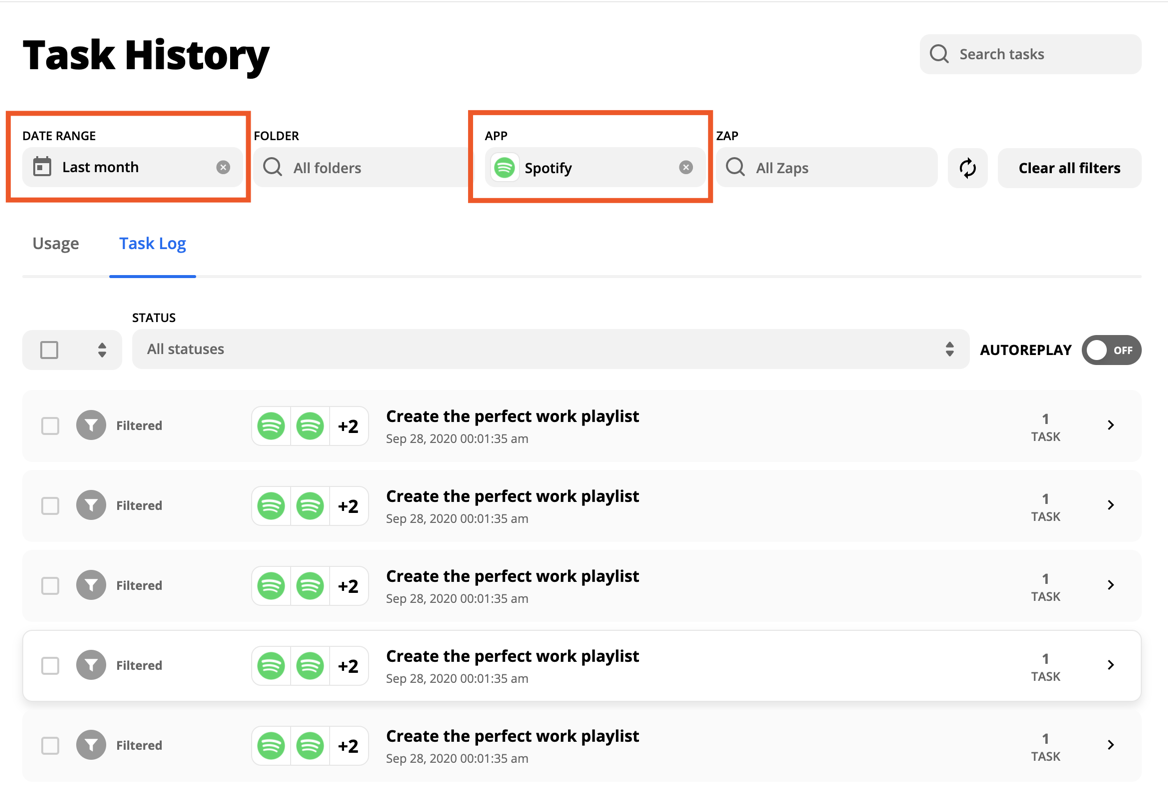Click the search icon in All folders
This screenshot has width=1168, height=787.
pyautogui.click(x=273, y=167)
